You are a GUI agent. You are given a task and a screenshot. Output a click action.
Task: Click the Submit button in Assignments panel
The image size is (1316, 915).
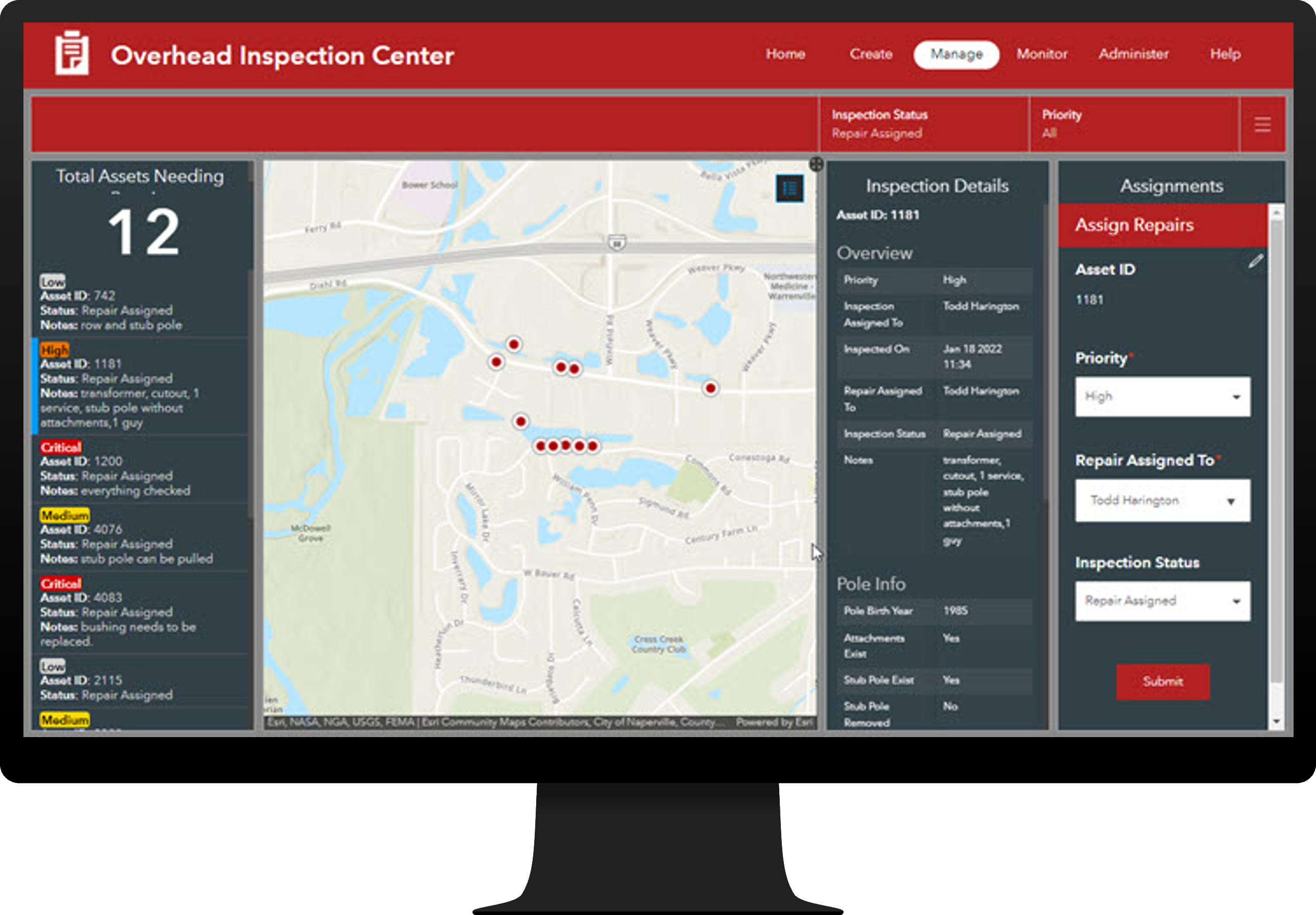tap(1163, 681)
